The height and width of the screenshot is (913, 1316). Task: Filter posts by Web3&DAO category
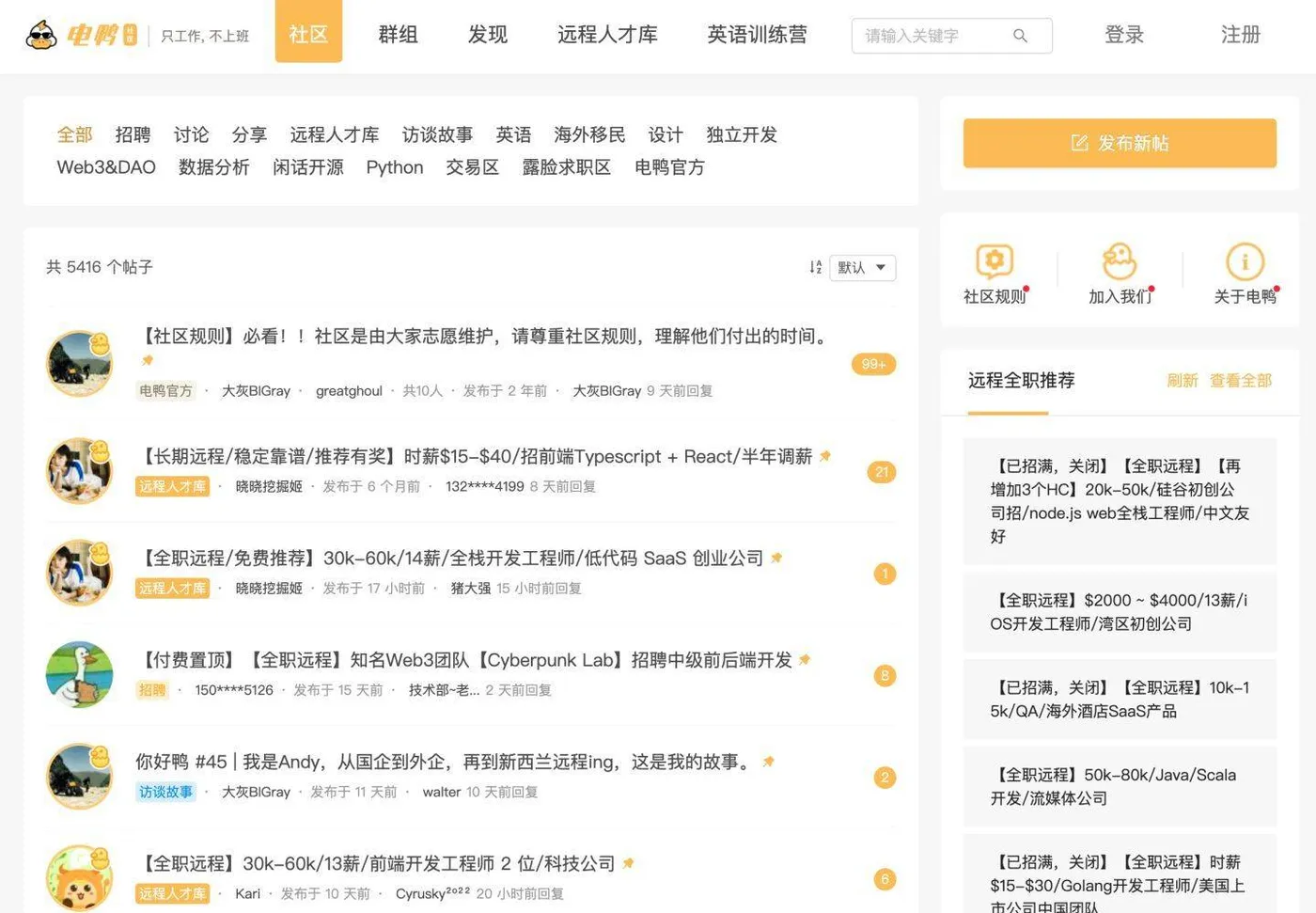pyautogui.click(x=106, y=167)
